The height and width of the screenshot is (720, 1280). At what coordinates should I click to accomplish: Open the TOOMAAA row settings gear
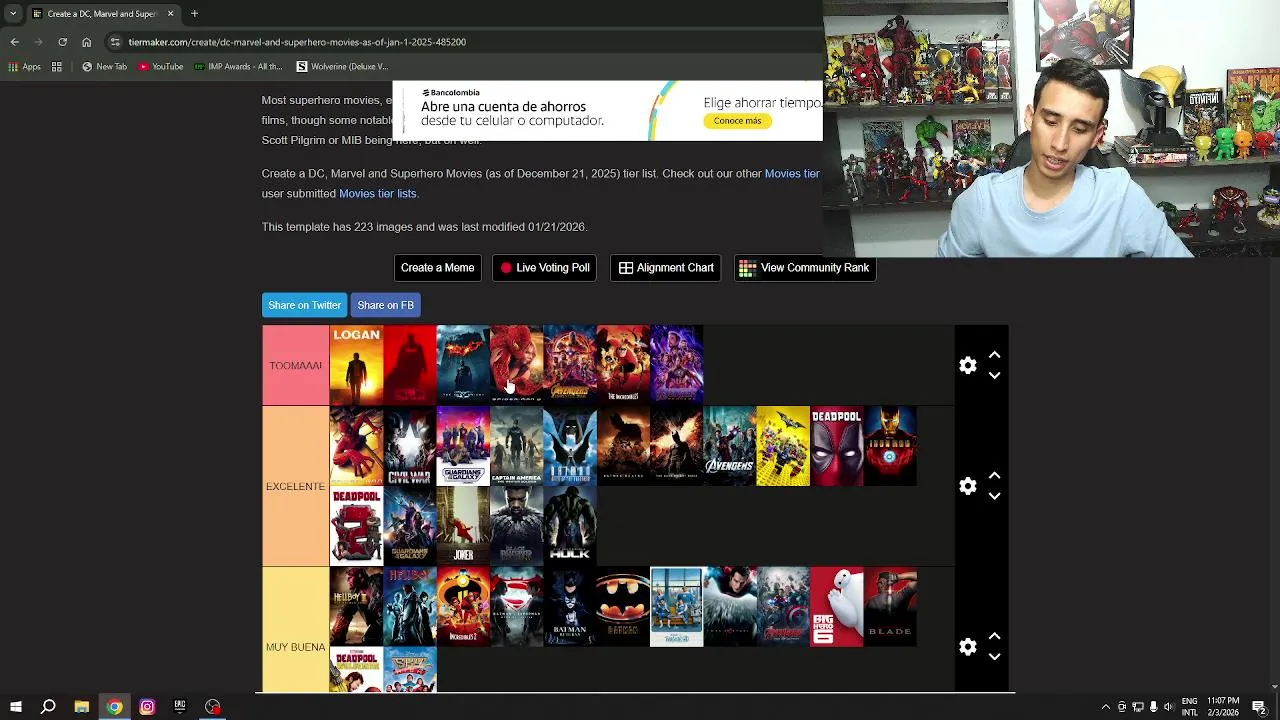pos(967,366)
